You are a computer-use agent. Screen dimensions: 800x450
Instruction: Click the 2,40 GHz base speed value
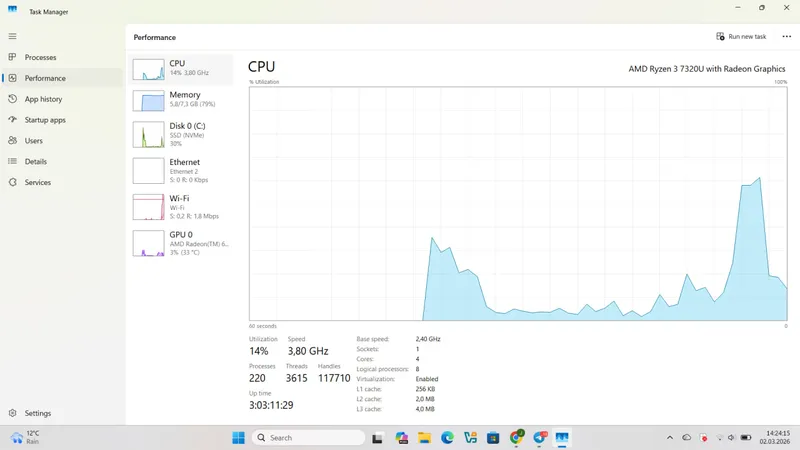coord(428,339)
